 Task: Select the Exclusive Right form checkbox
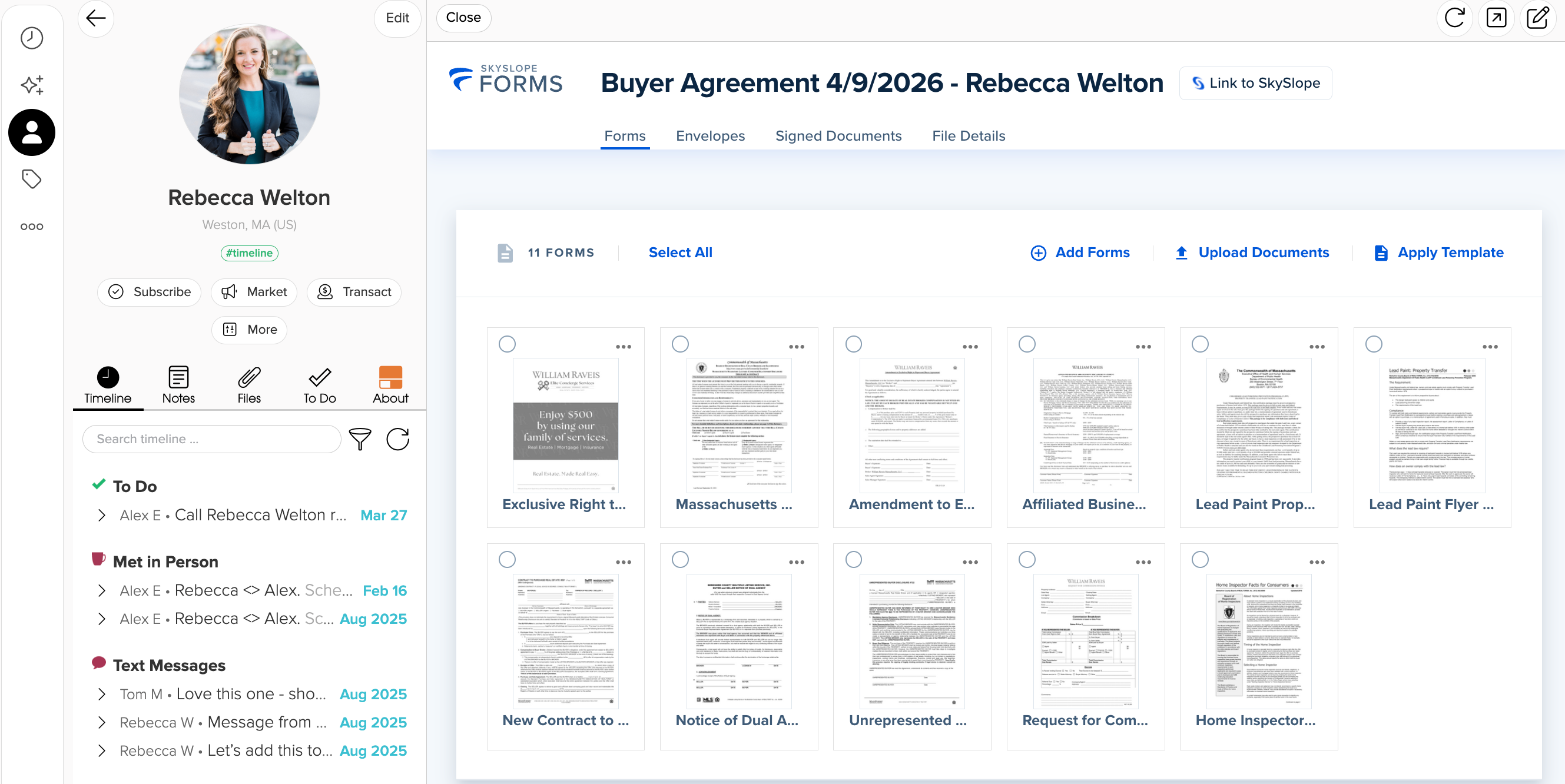point(507,344)
